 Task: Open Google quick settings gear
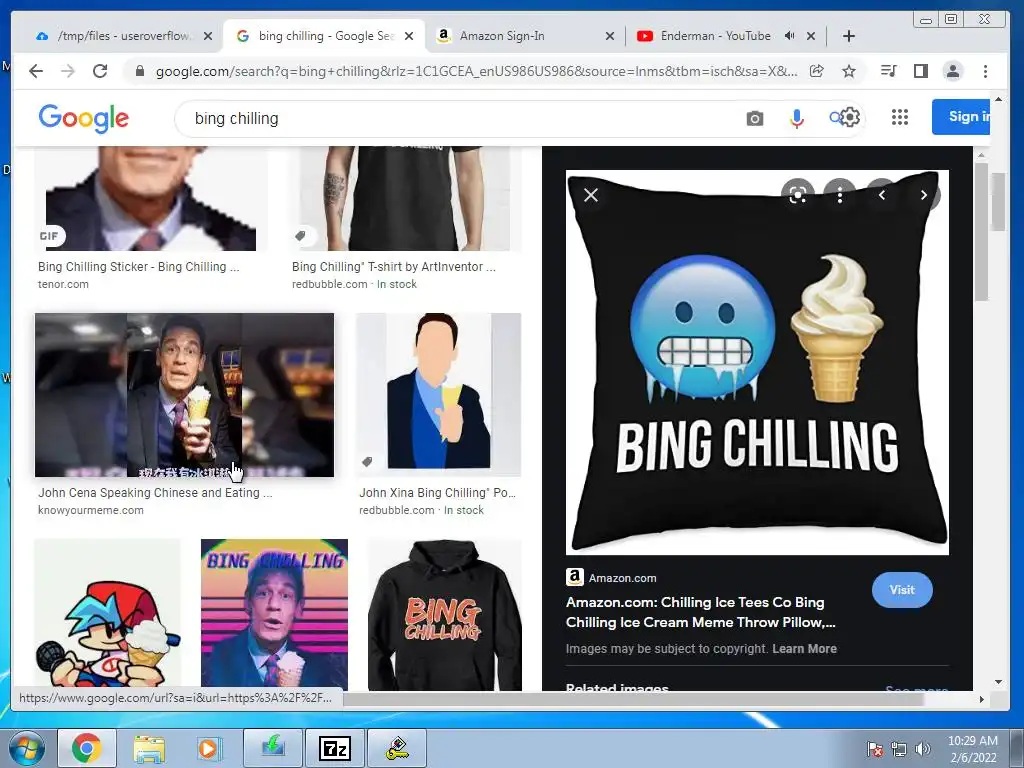tap(850, 118)
